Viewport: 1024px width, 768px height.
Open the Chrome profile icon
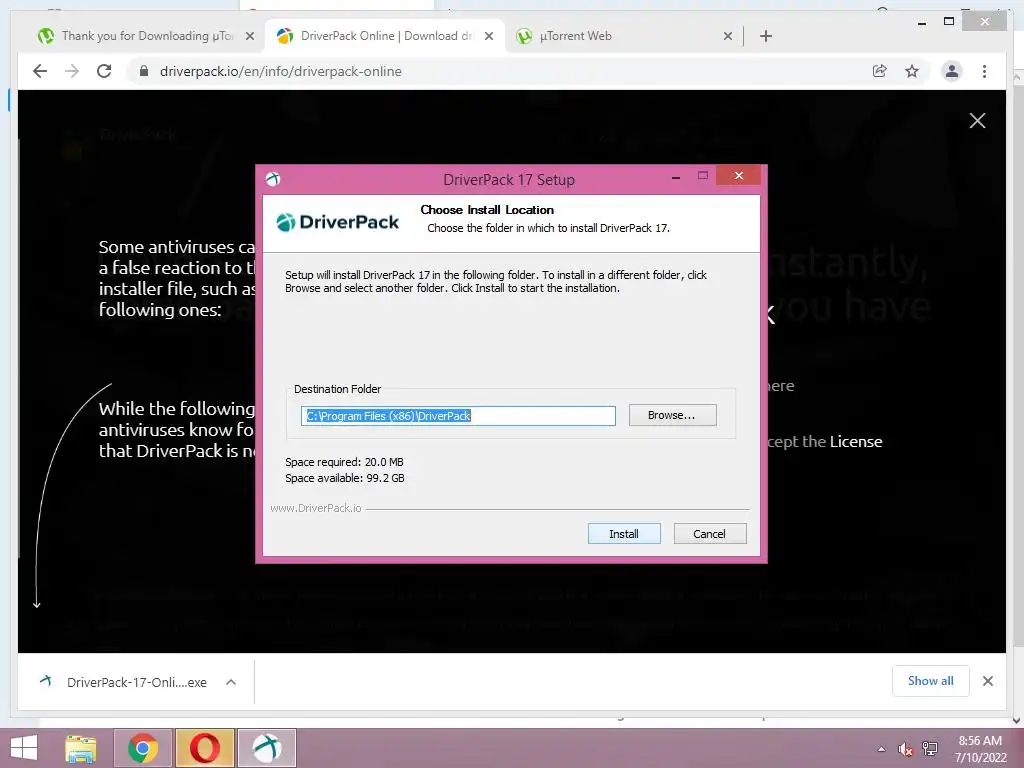952,71
